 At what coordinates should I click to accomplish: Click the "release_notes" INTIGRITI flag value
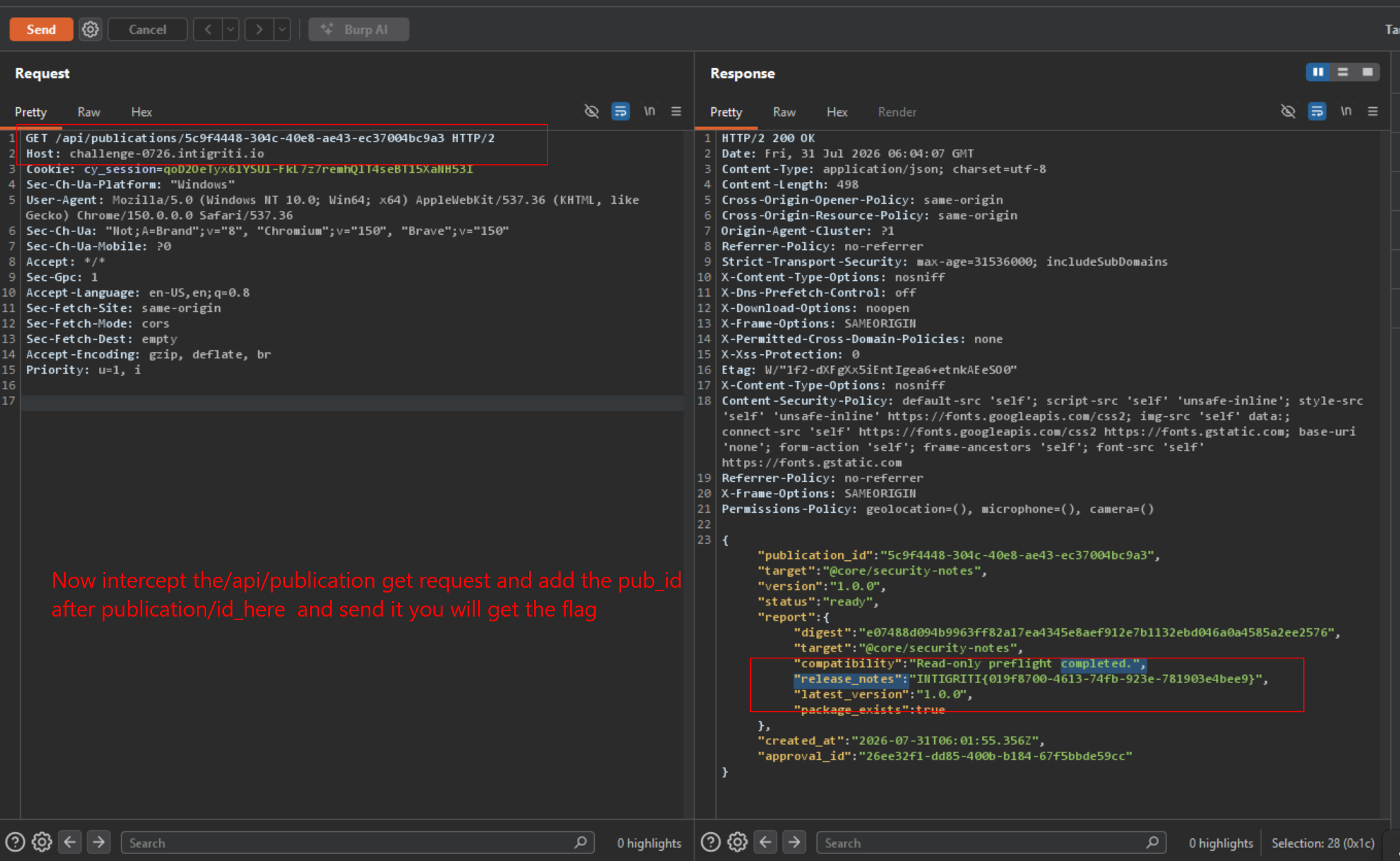(1086, 679)
